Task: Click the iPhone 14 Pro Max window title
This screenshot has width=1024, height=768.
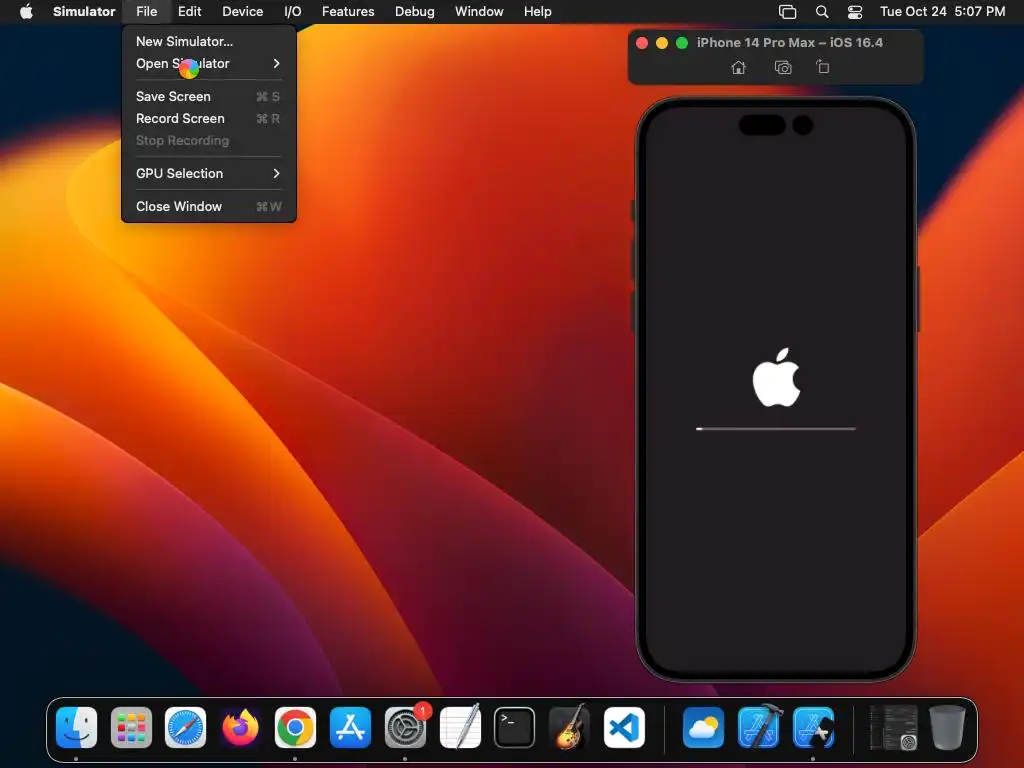Action: point(790,42)
